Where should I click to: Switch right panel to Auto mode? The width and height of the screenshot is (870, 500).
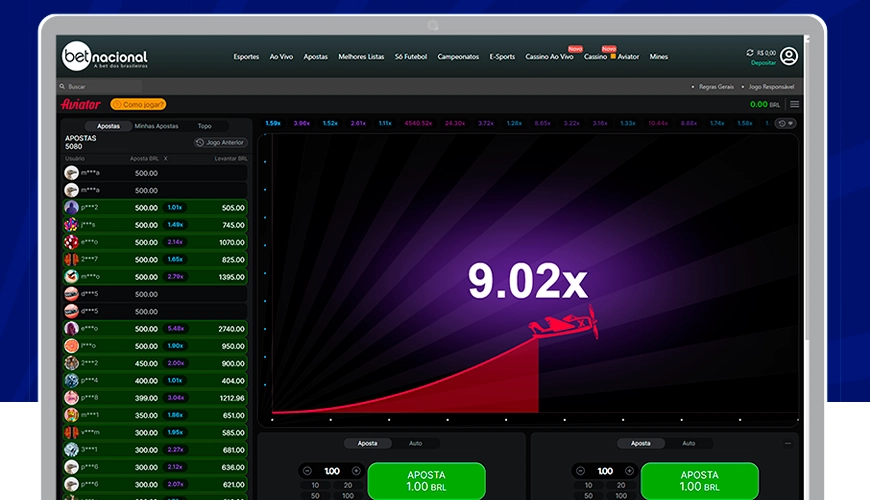tap(689, 443)
